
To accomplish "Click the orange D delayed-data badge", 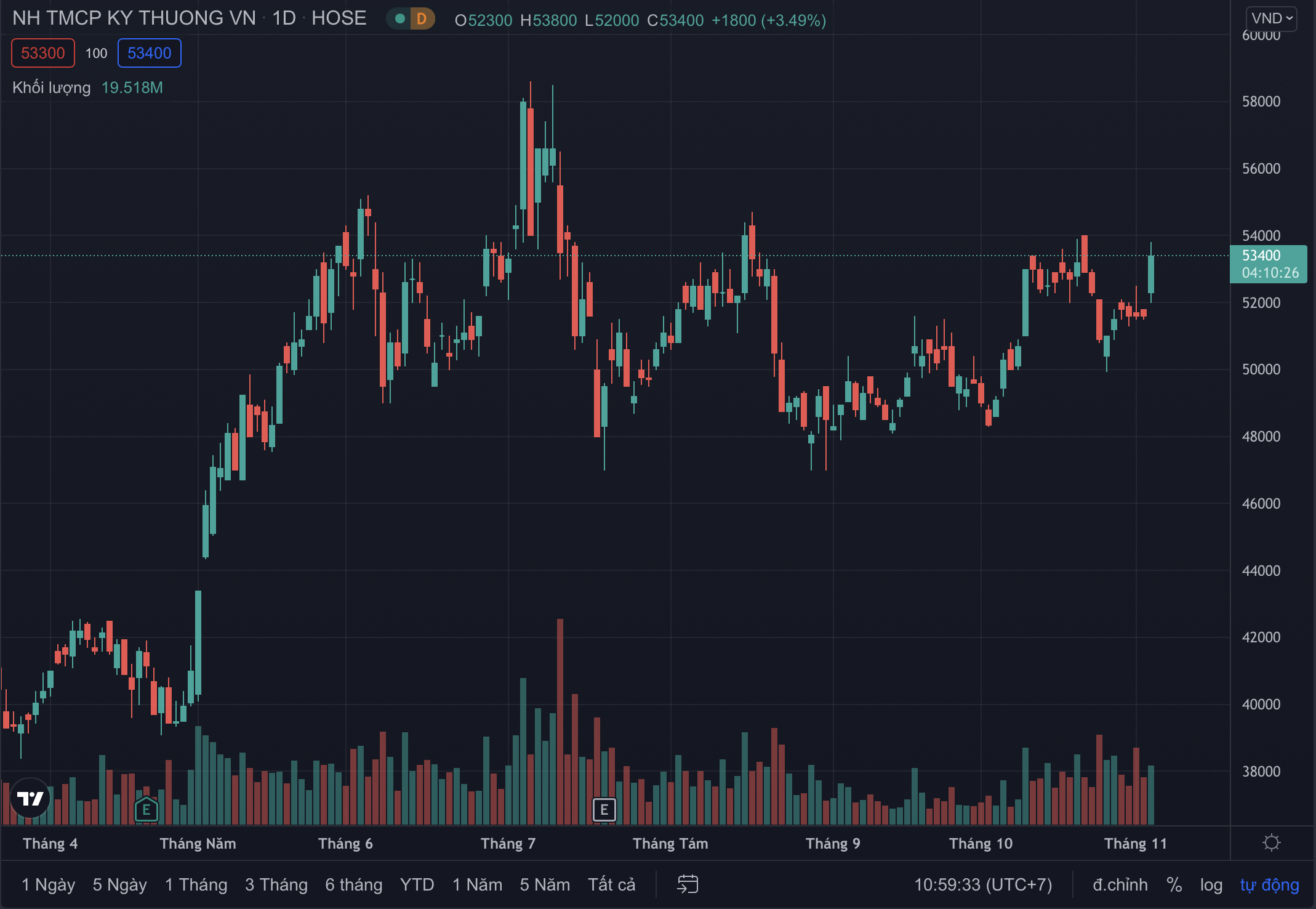I will (422, 18).
